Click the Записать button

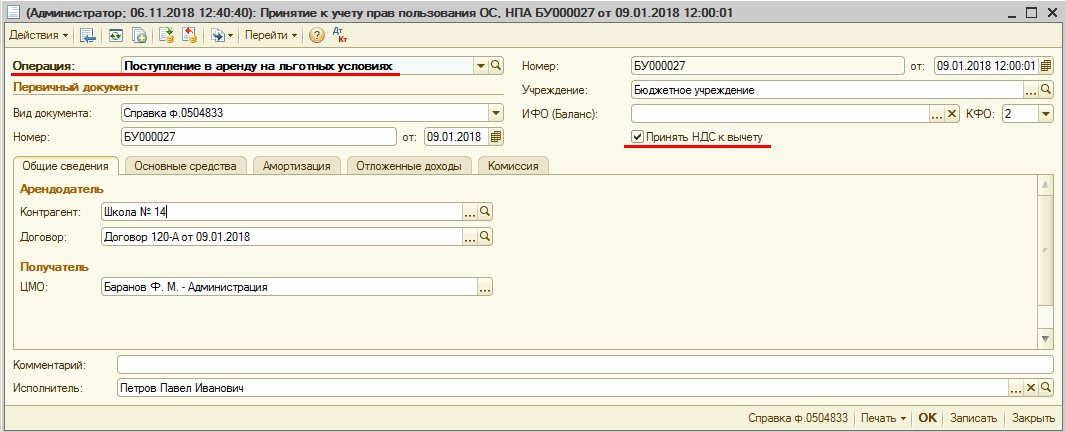(973, 418)
